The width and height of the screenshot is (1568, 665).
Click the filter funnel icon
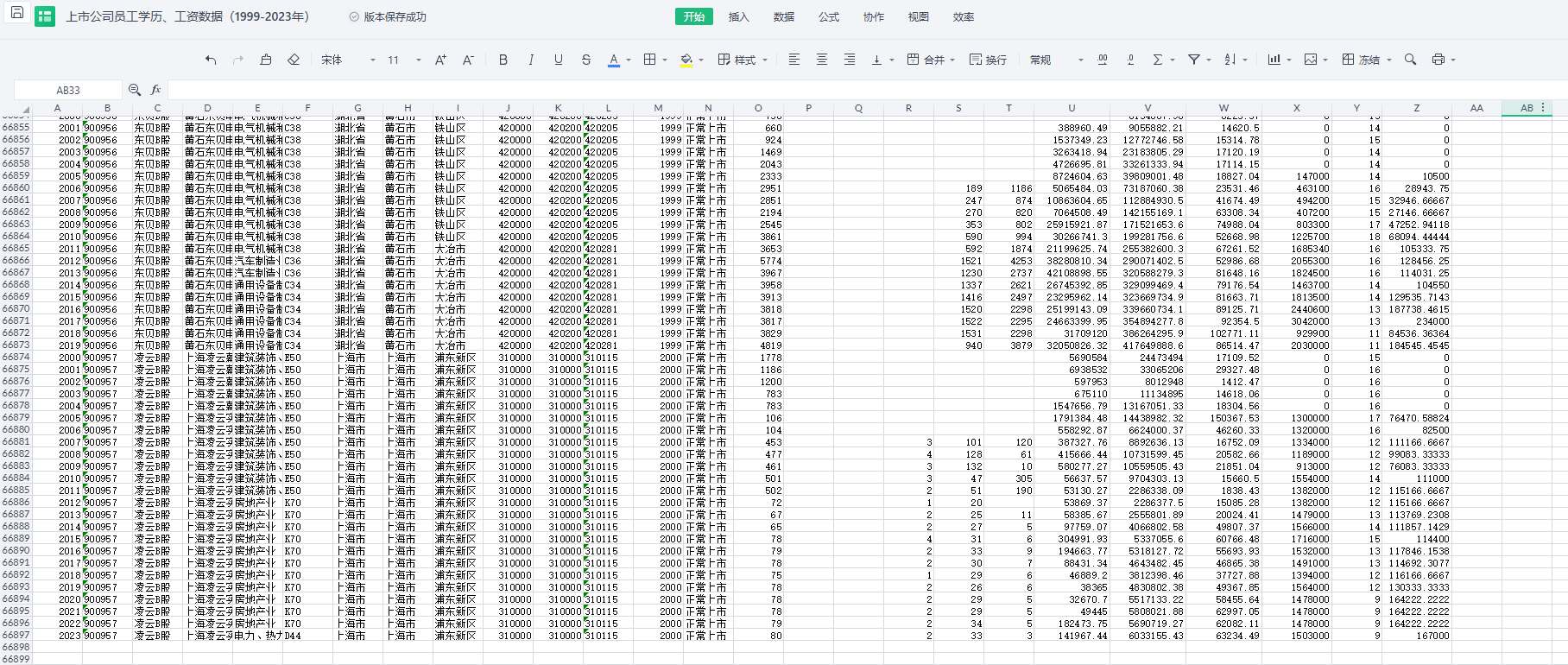pyautogui.click(x=1194, y=60)
